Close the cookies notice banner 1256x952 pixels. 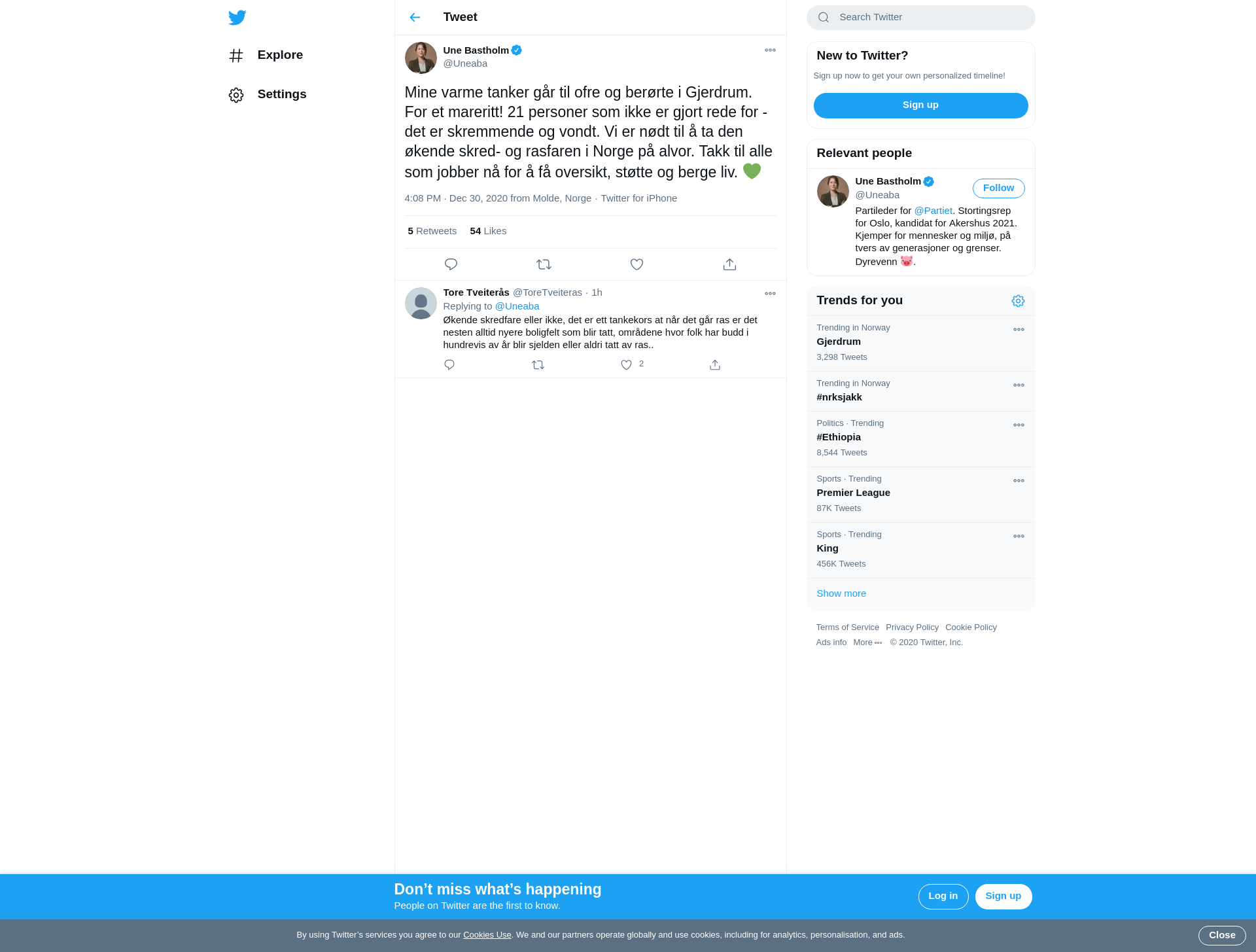pos(1221,935)
